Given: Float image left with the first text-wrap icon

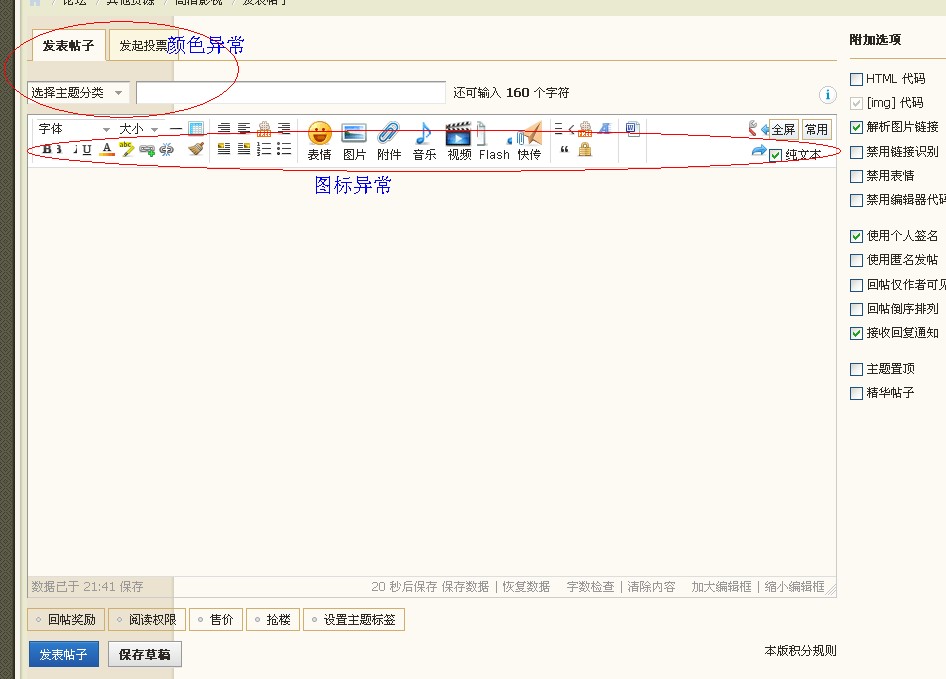Looking at the screenshot, I should pyautogui.click(x=224, y=148).
